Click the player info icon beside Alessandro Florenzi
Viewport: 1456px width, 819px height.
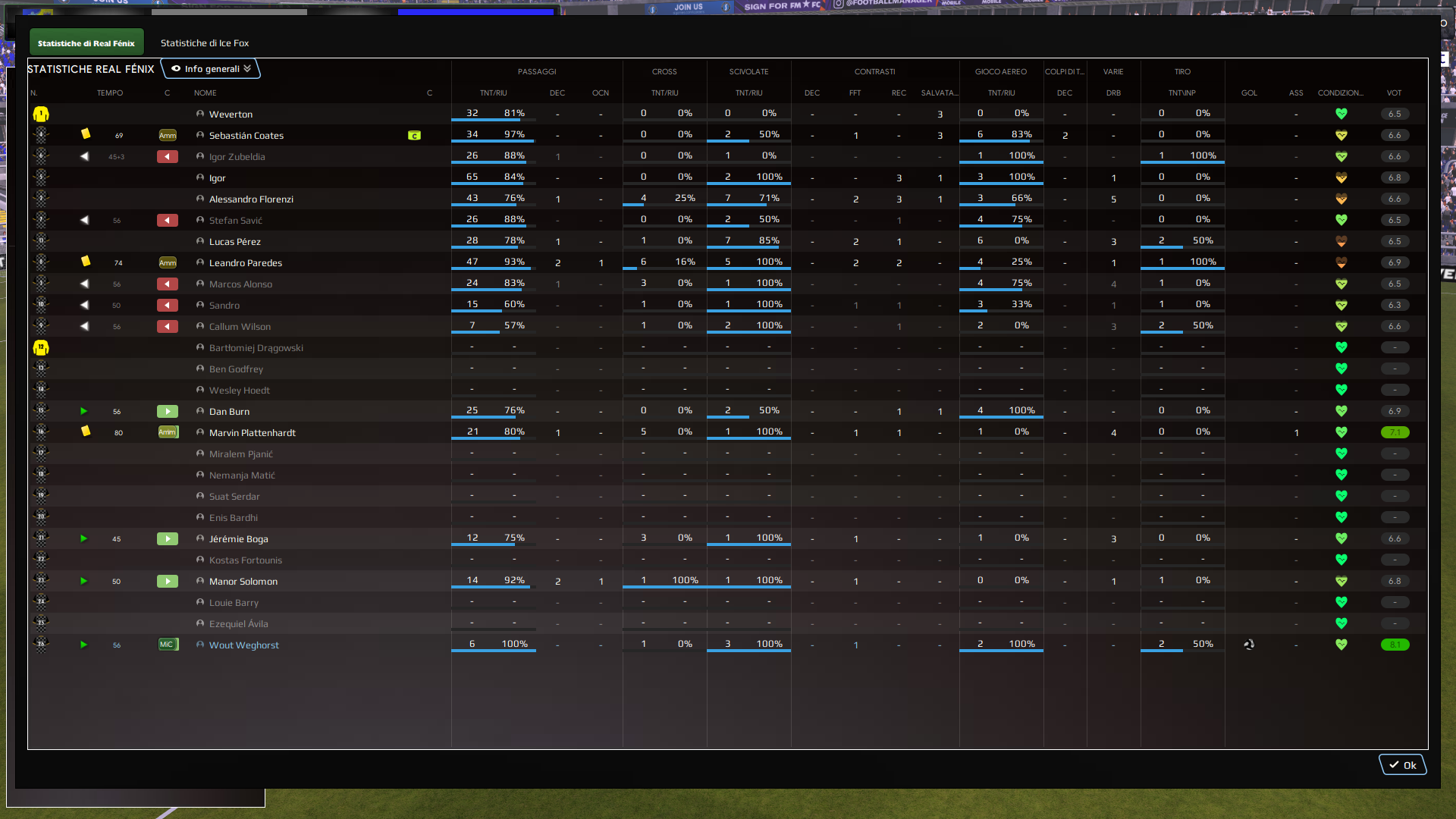[x=200, y=199]
